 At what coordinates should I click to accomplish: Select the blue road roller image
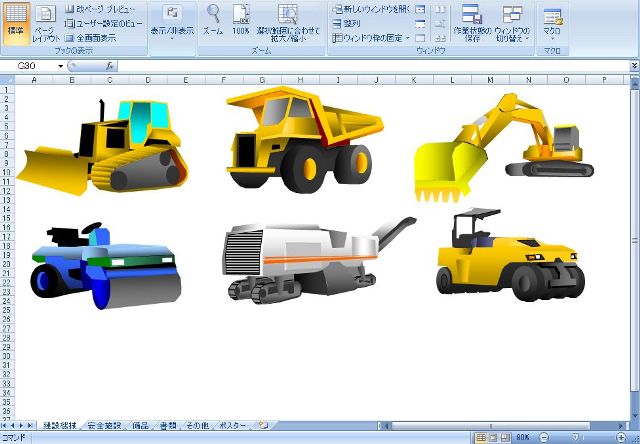(106, 266)
